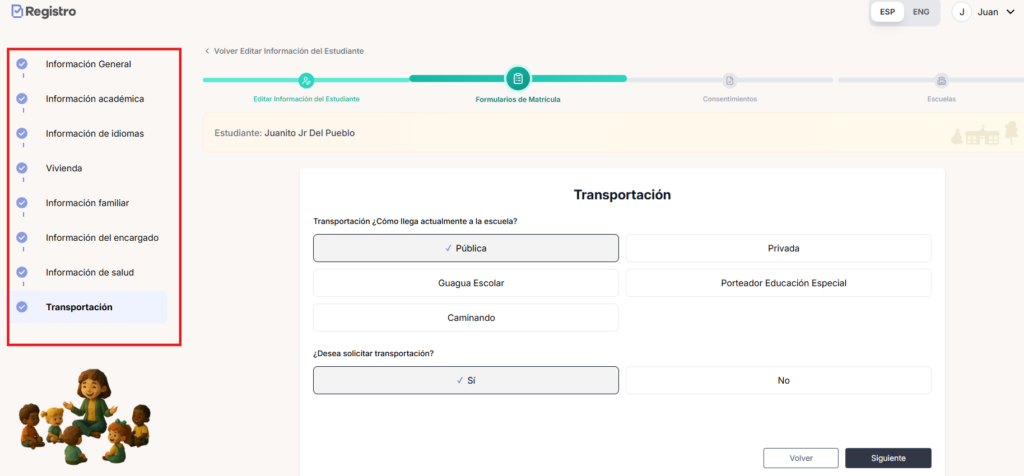Switch language to ENG
The width and height of the screenshot is (1024, 476).
tap(921, 12)
